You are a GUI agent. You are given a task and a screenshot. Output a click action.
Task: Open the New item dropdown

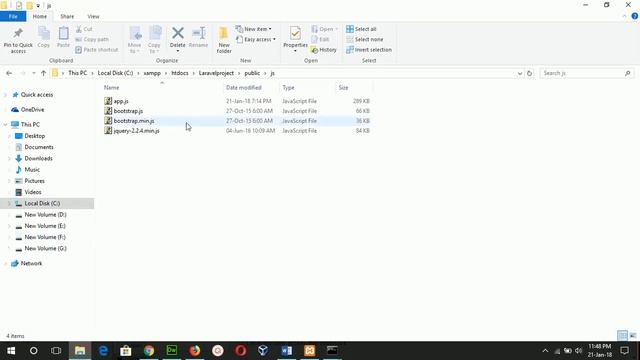(x=253, y=29)
